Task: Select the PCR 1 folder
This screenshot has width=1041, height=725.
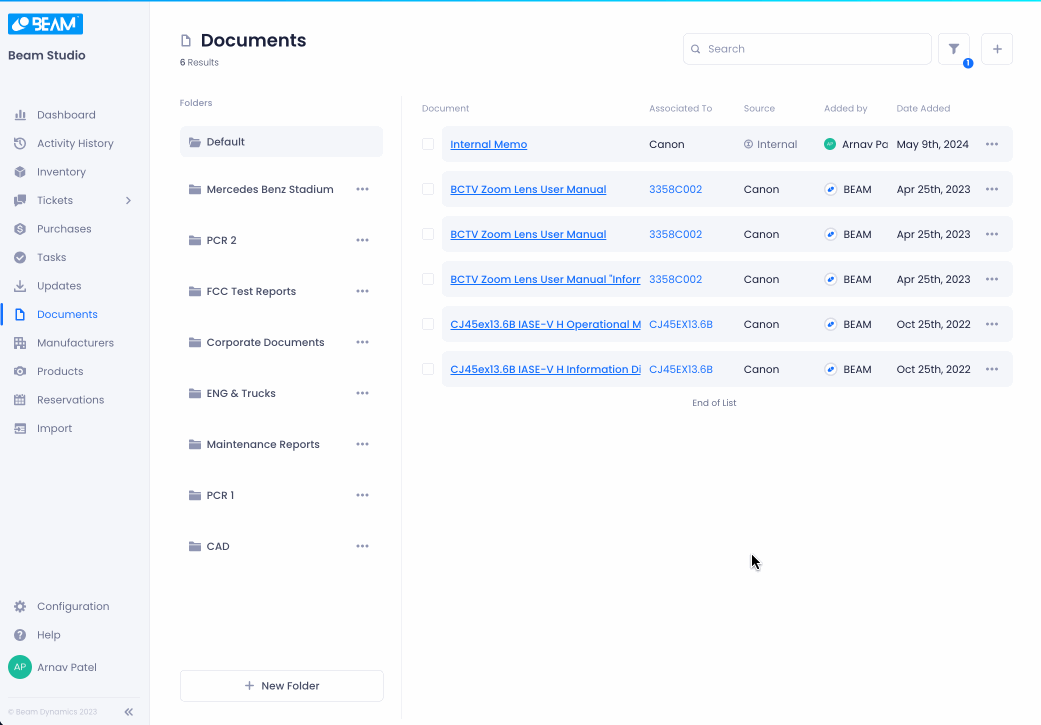Action: [220, 495]
